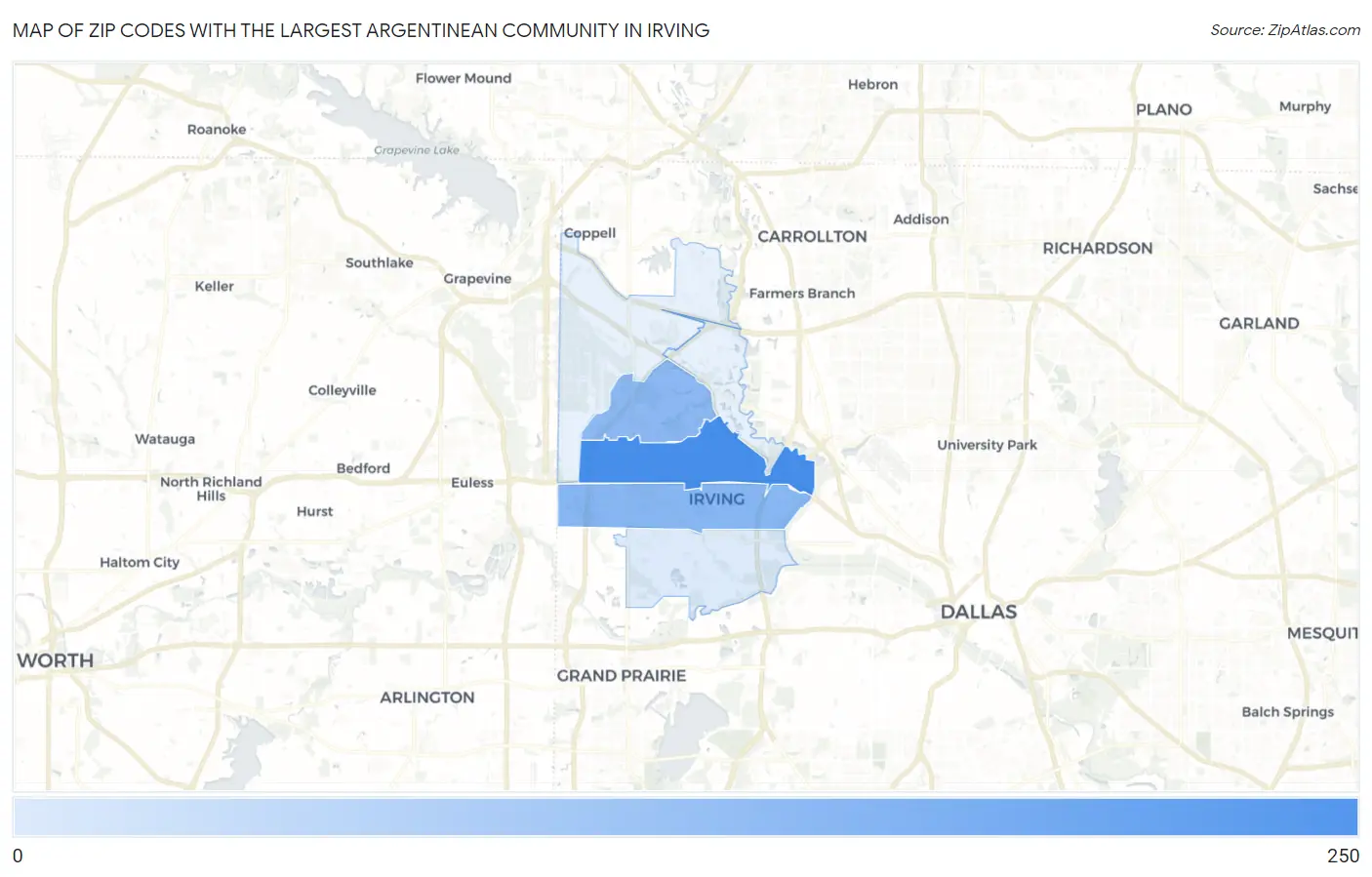Viewport: 1372px width, 877px height.
Task: Click the Farmers Branch label
Action: click(802, 293)
